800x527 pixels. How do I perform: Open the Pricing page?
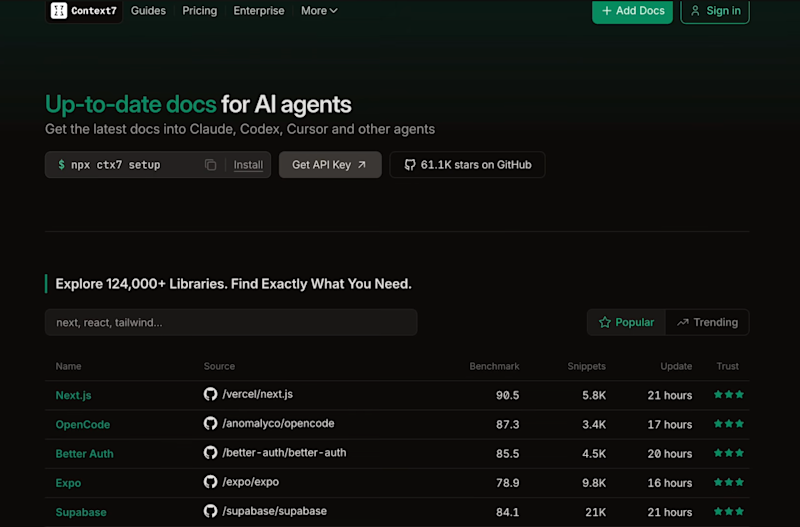pyautogui.click(x=199, y=11)
